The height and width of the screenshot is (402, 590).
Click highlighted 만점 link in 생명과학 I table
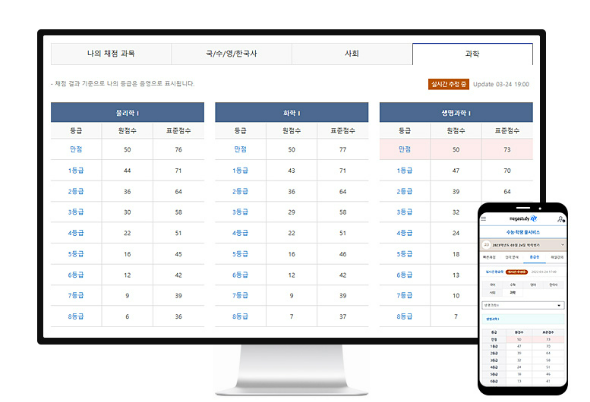click(x=404, y=149)
